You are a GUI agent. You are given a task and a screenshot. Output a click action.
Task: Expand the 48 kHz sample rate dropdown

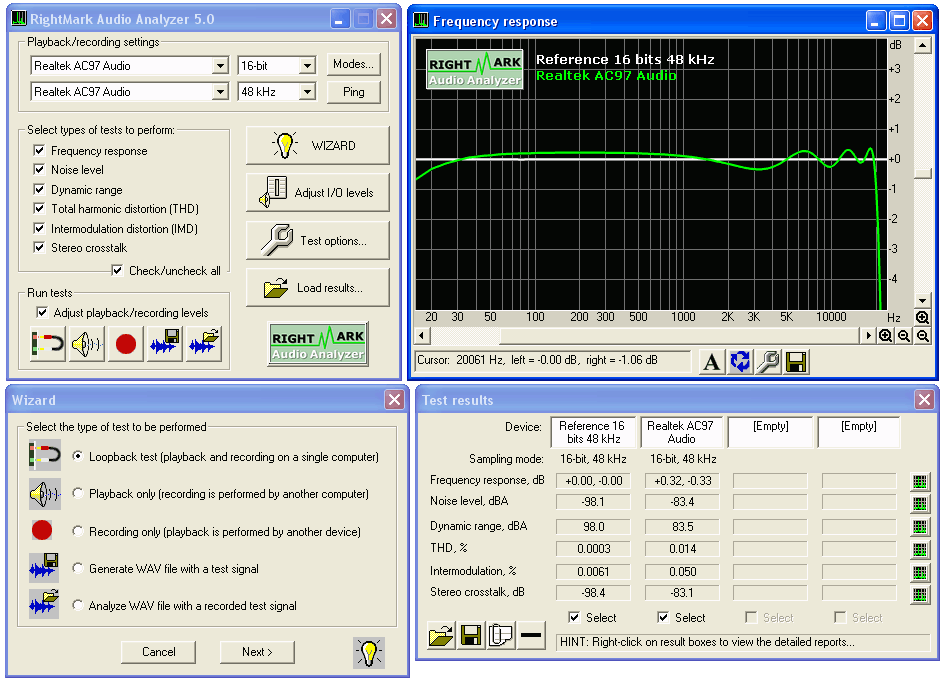coord(306,92)
